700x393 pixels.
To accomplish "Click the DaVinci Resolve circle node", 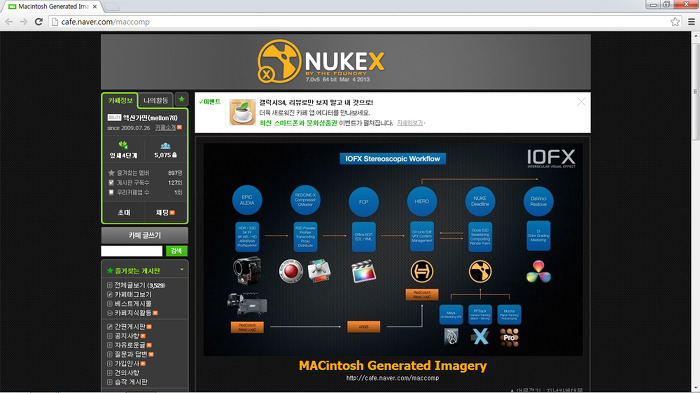I will tap(538, 201).
